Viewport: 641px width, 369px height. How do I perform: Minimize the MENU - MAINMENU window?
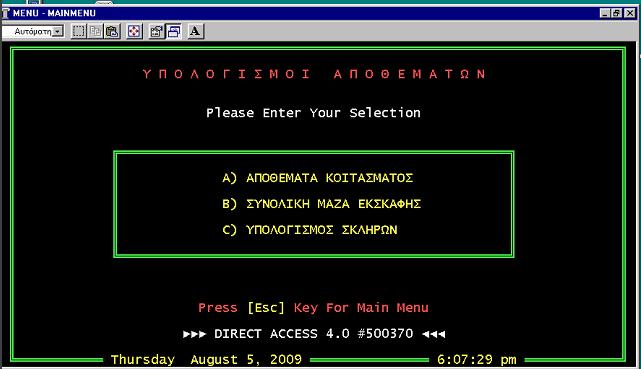605,13
